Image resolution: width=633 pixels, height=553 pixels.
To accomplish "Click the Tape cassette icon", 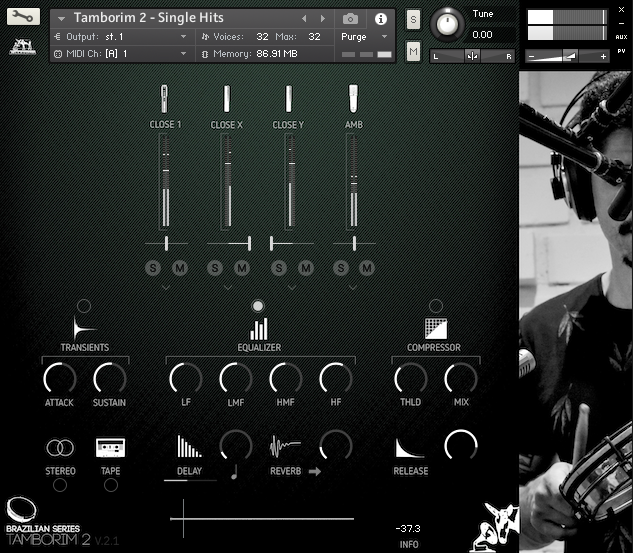I will pyautogui.click(x=110, y=448).
